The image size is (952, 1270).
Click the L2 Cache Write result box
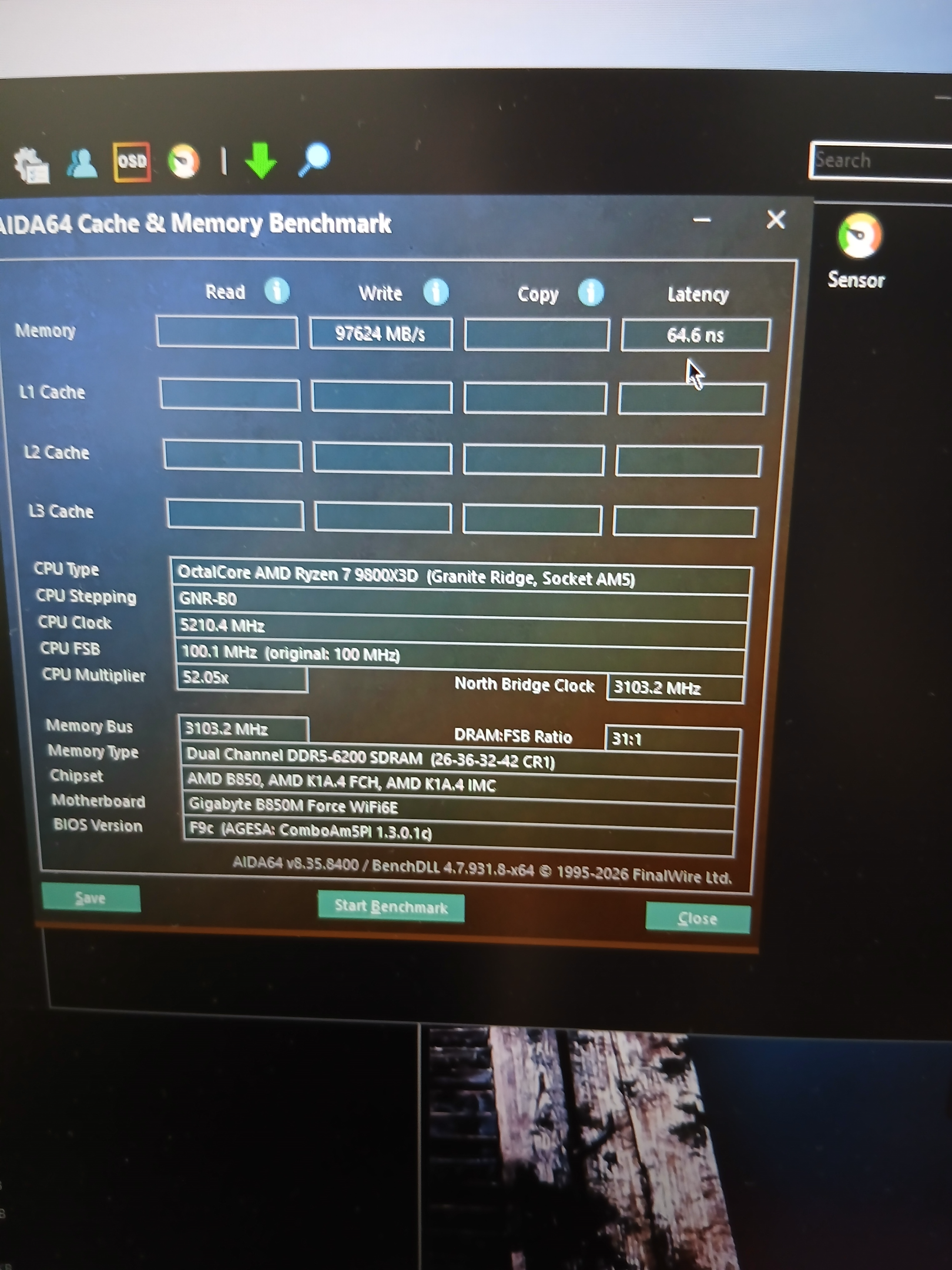[383, 458]
